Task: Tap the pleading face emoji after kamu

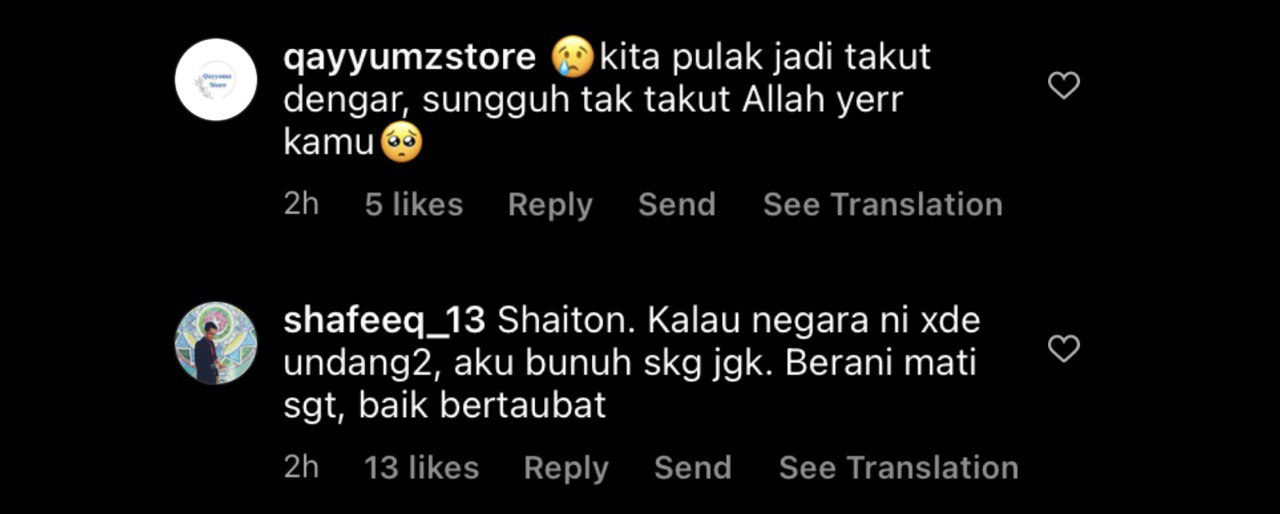Action: [x=402, y=145]
